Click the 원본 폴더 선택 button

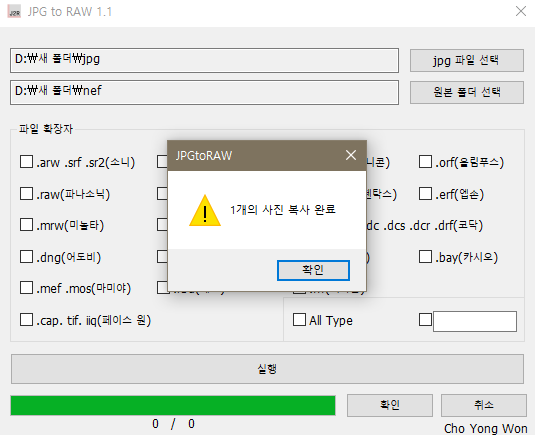[x=467, y=92]
